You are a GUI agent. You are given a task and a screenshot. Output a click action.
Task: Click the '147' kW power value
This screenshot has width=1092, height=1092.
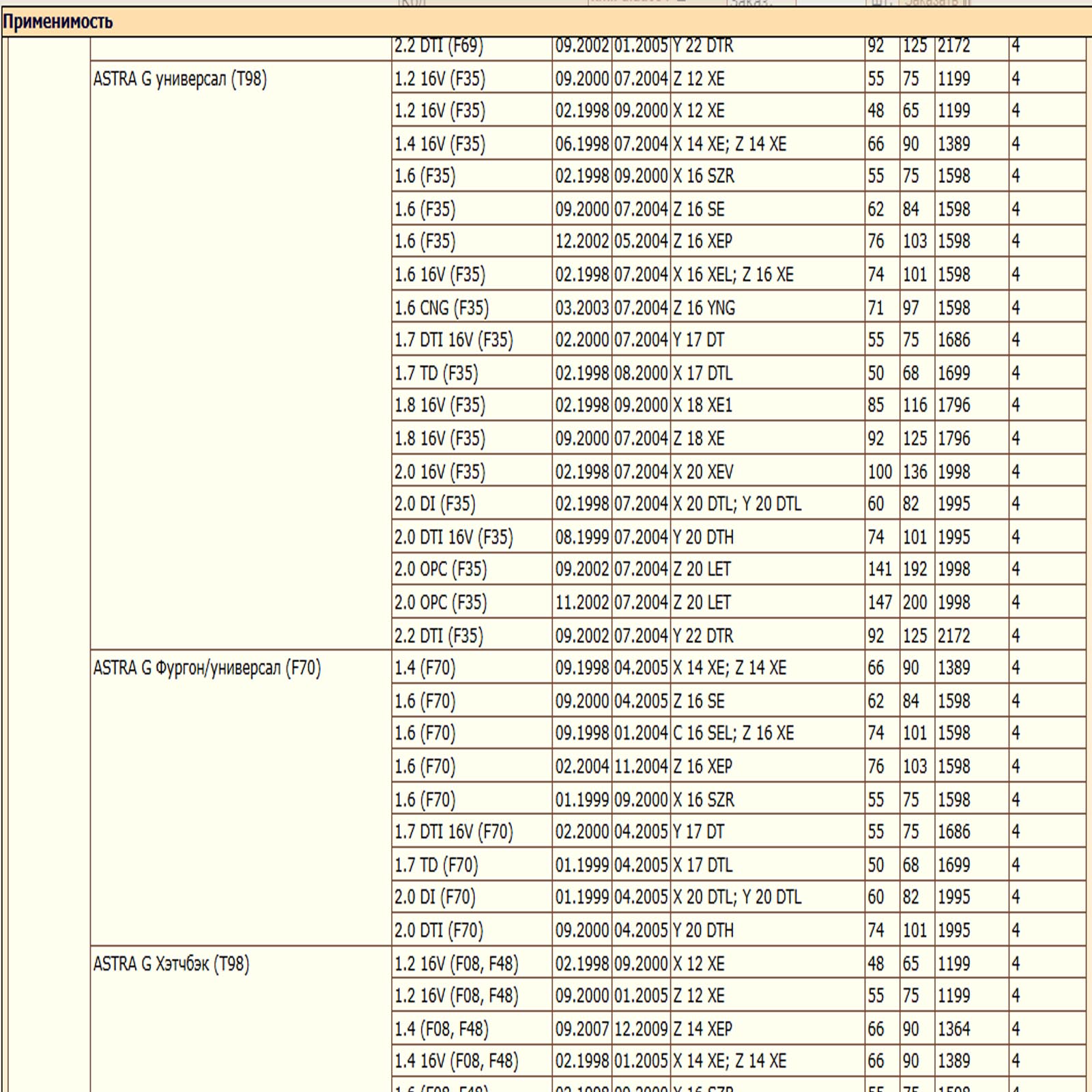click(880, 603)
